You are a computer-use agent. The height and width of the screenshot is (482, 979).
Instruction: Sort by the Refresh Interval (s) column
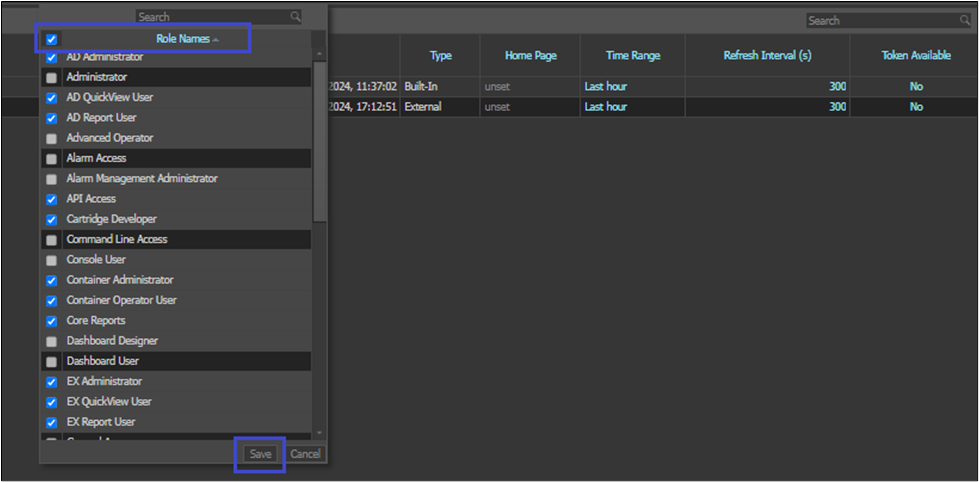pyautogui.click(x=764, y=56)
